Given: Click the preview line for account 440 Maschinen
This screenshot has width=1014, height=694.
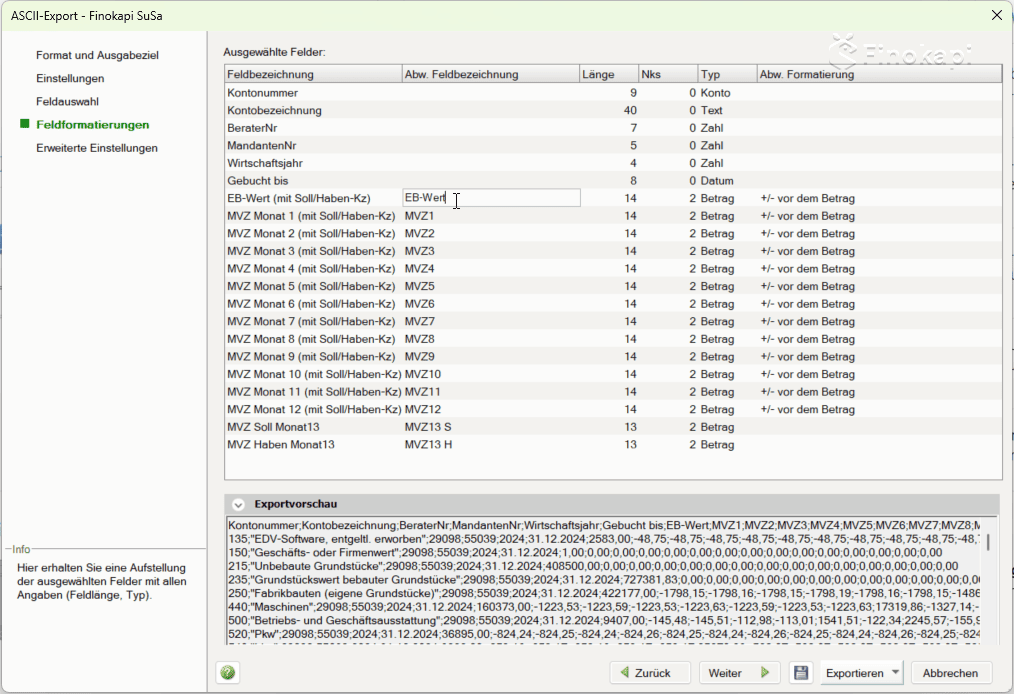Looking at the screenshot, I should click(x=604, y=607).
